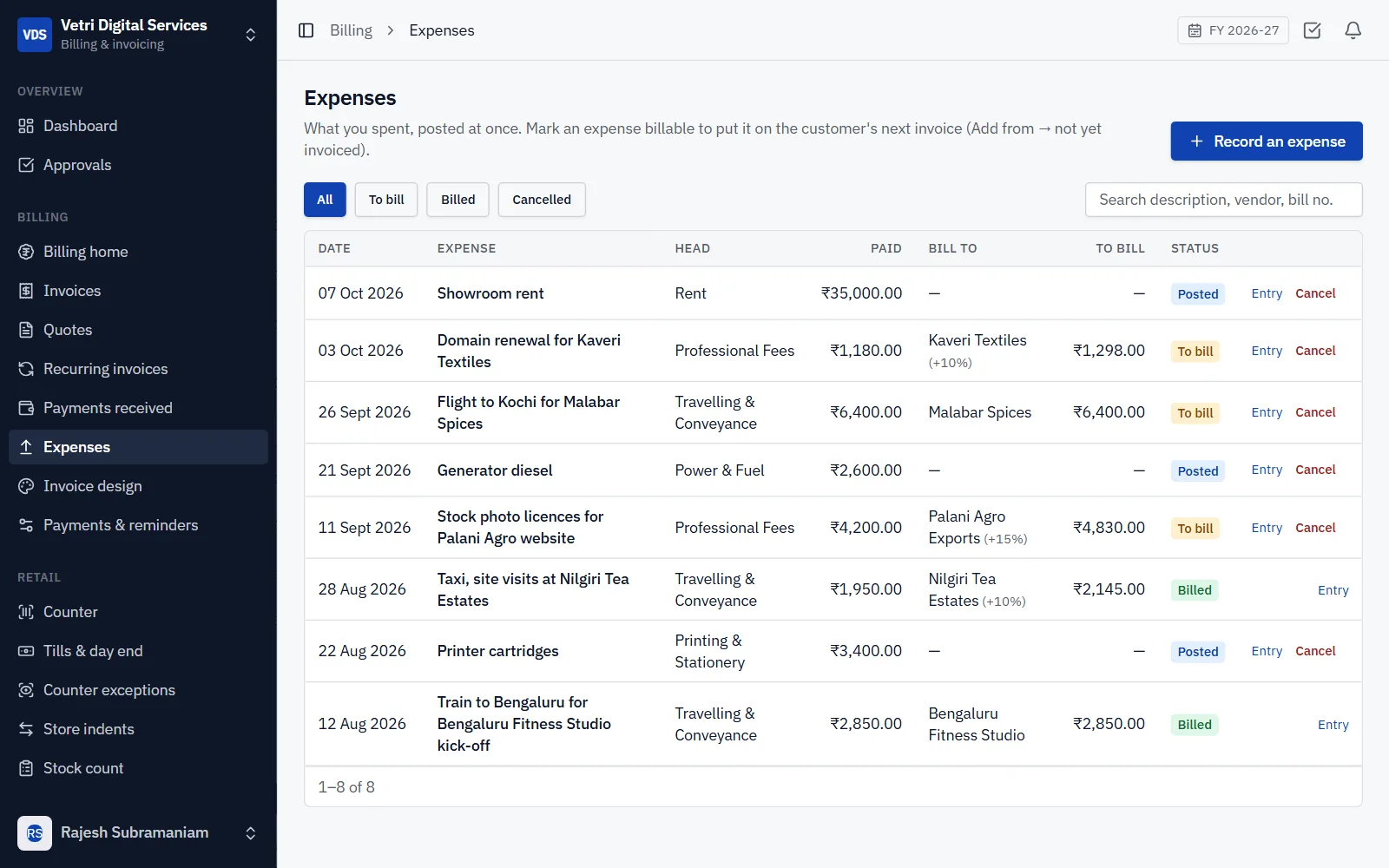This screenshot has height=868, width=1389.
Task: Click the ₹35,000.00 paid amount
Action: click(x=861, y=293)
